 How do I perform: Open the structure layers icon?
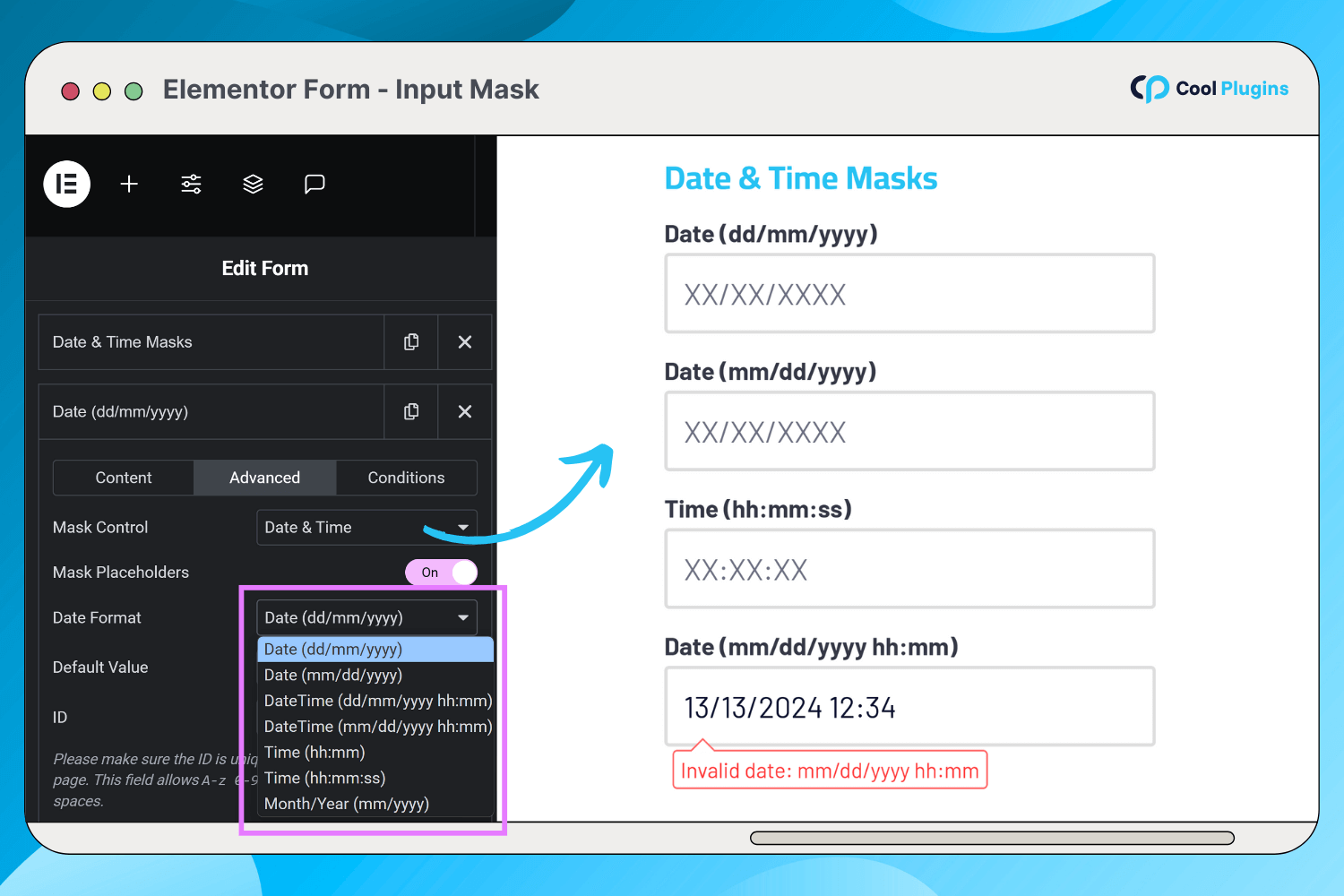253,184
